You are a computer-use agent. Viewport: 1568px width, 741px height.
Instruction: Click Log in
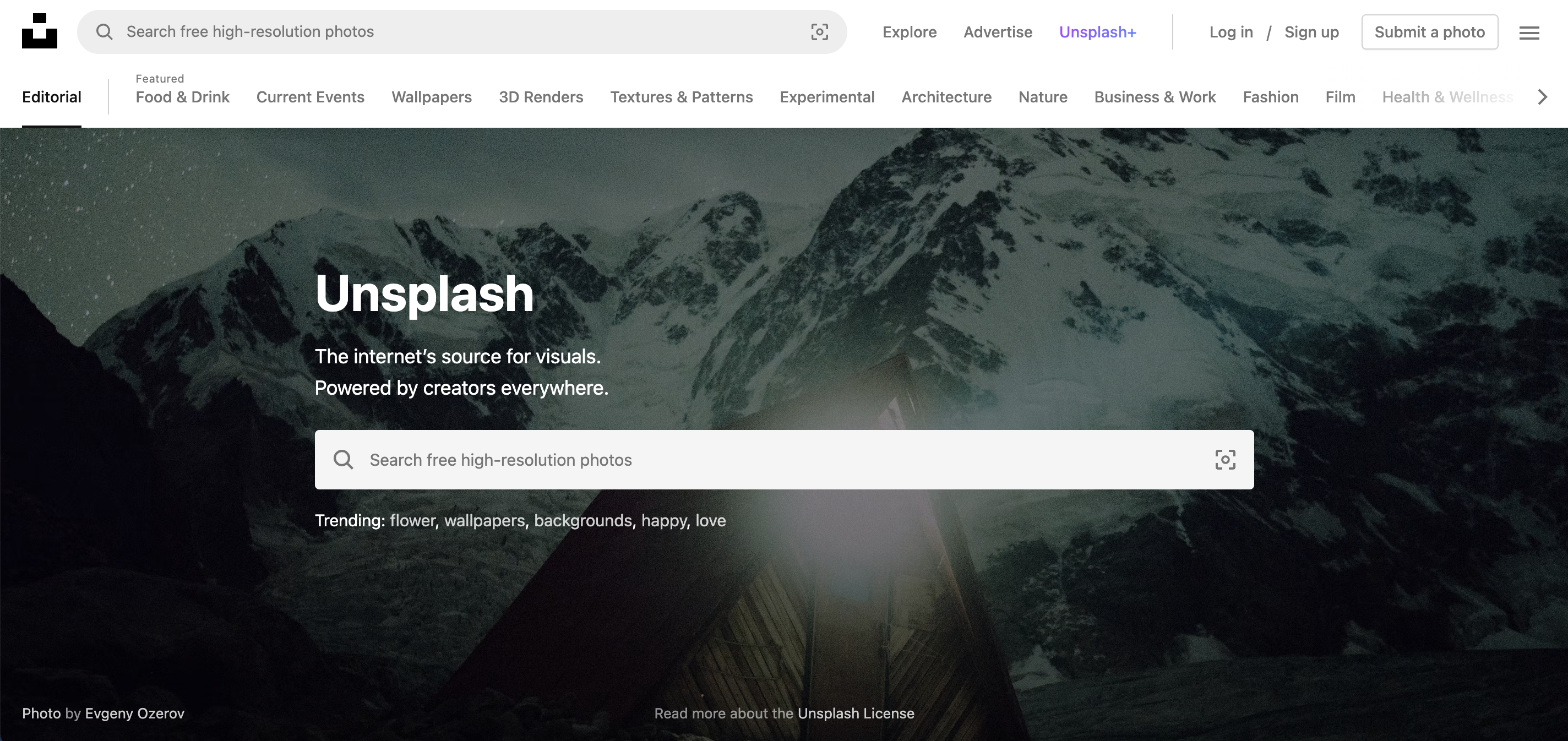click(1231, 32)
